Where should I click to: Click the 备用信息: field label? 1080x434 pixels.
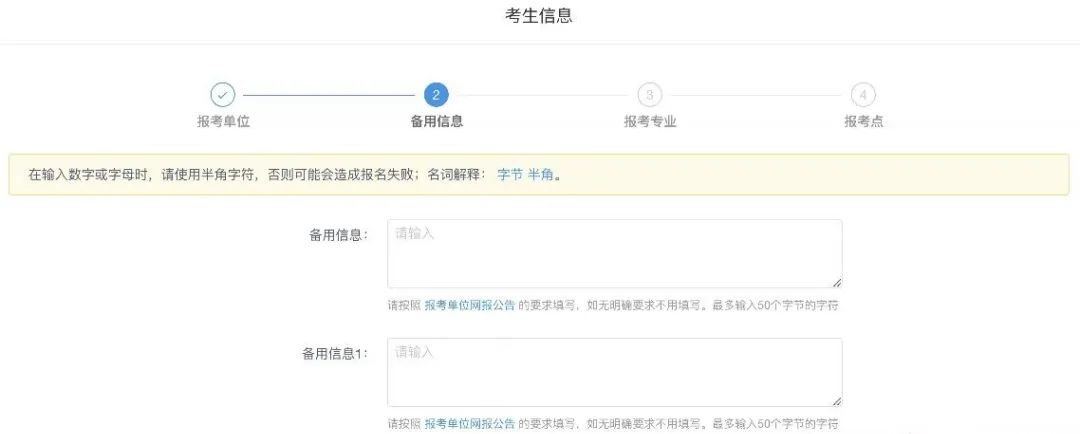pos(338,235)
